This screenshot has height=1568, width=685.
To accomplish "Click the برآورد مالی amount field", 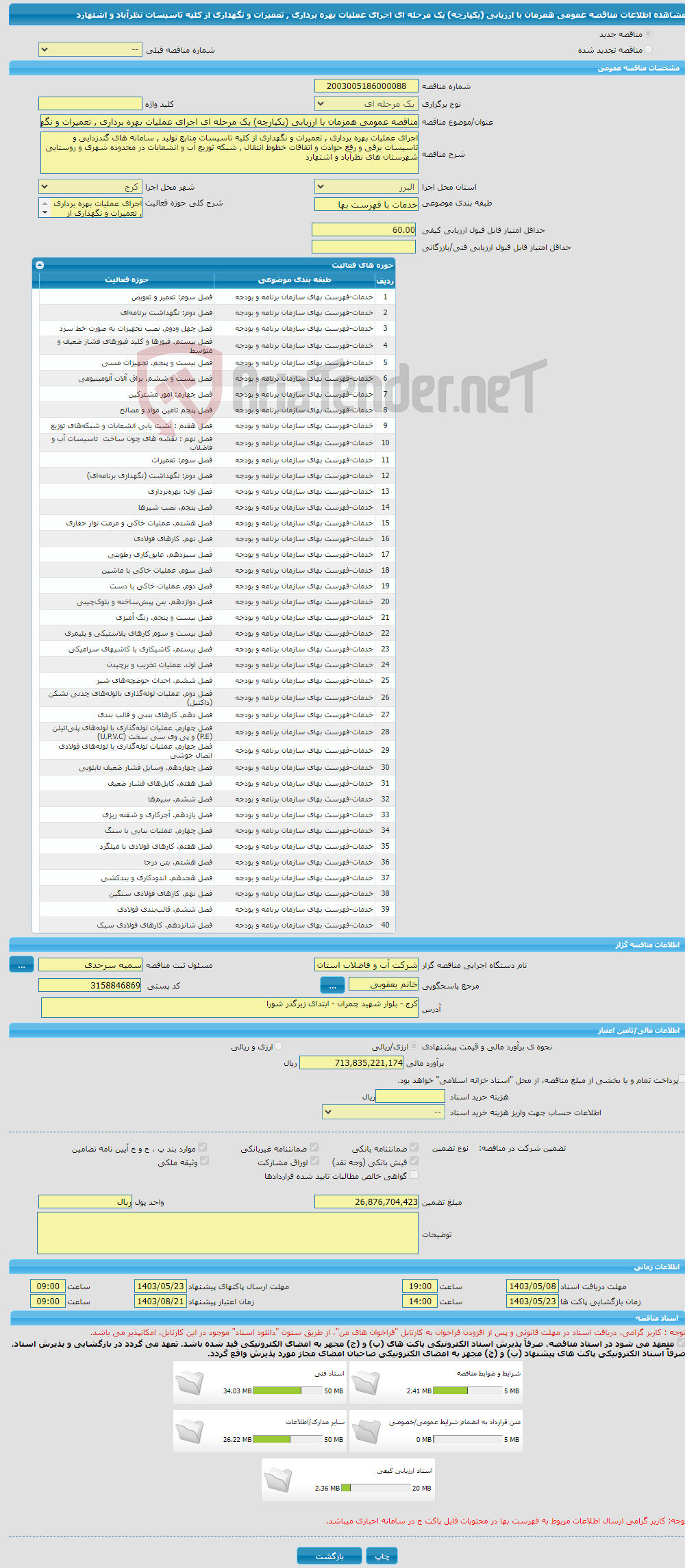I will click(351, 1062).
